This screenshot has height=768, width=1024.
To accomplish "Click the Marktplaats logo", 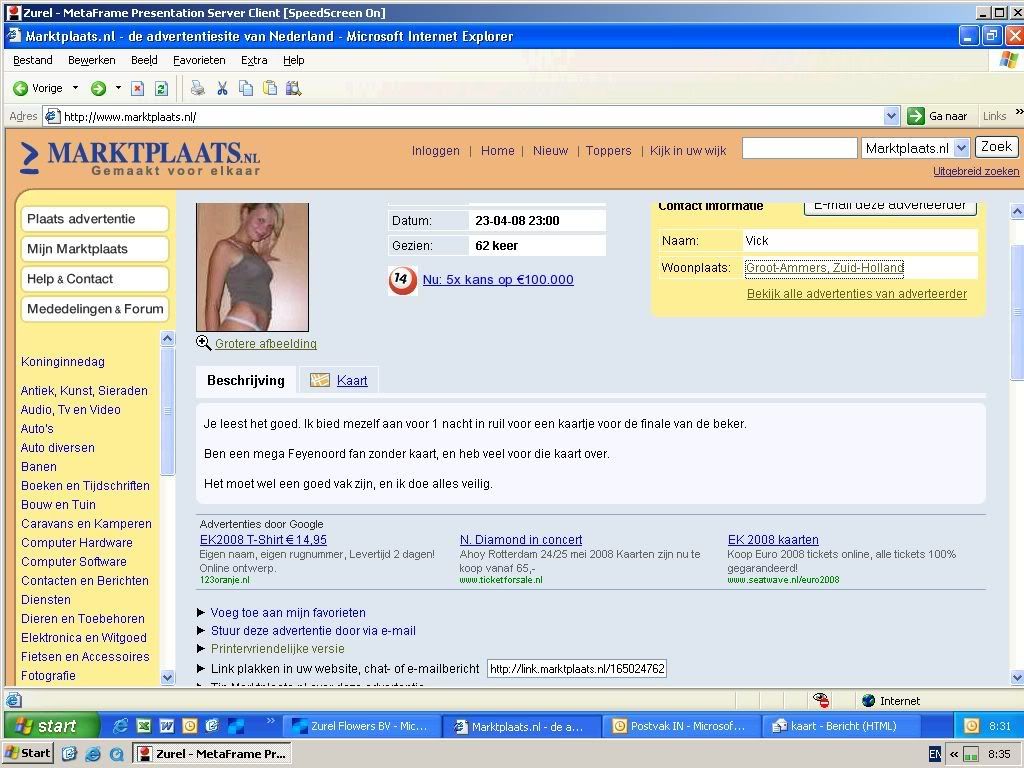I will coord(140,159).
